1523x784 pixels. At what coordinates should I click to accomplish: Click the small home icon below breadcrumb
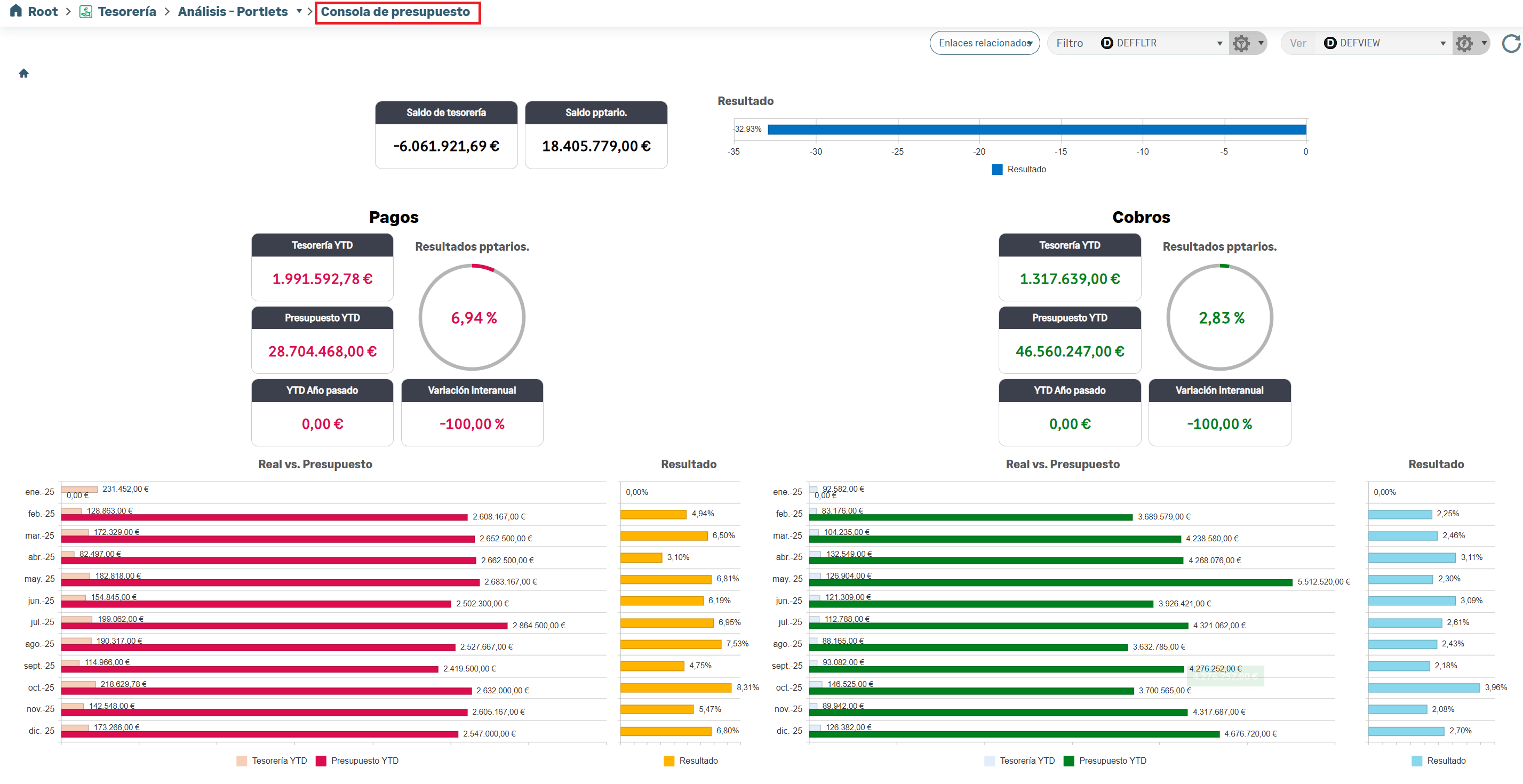tap(23, 73)
